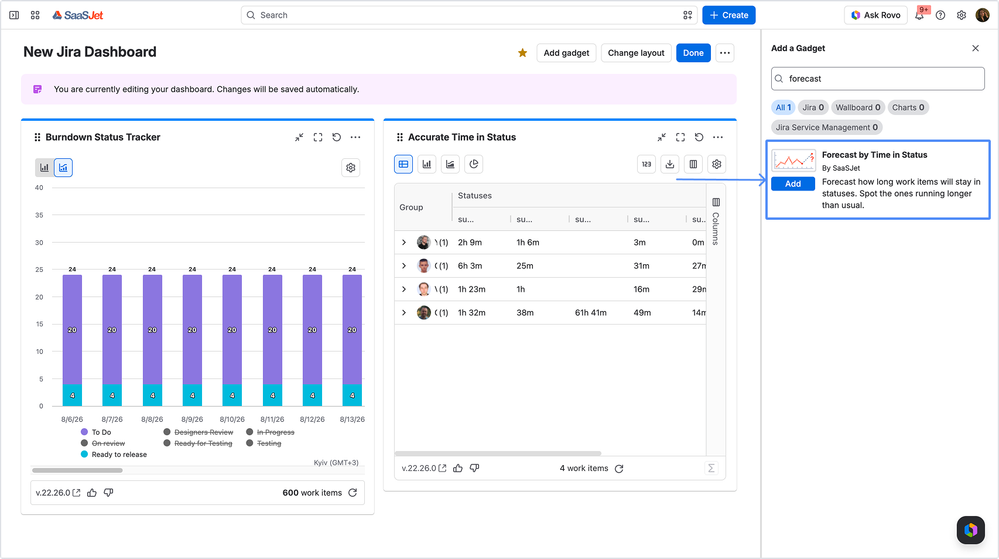Close the Add a Gadget panel
This screenshot has height=559, width=999.
975,48
